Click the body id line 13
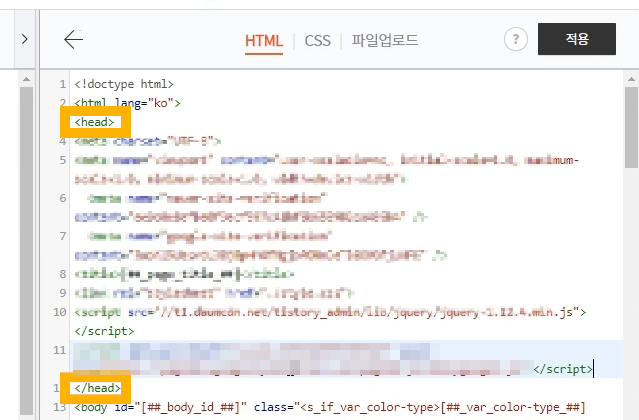639x420 pixels. (330, 407)
